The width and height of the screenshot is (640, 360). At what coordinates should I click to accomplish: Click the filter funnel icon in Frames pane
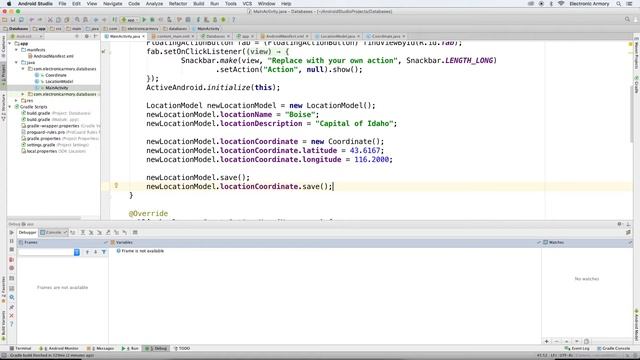pos(104,252)
